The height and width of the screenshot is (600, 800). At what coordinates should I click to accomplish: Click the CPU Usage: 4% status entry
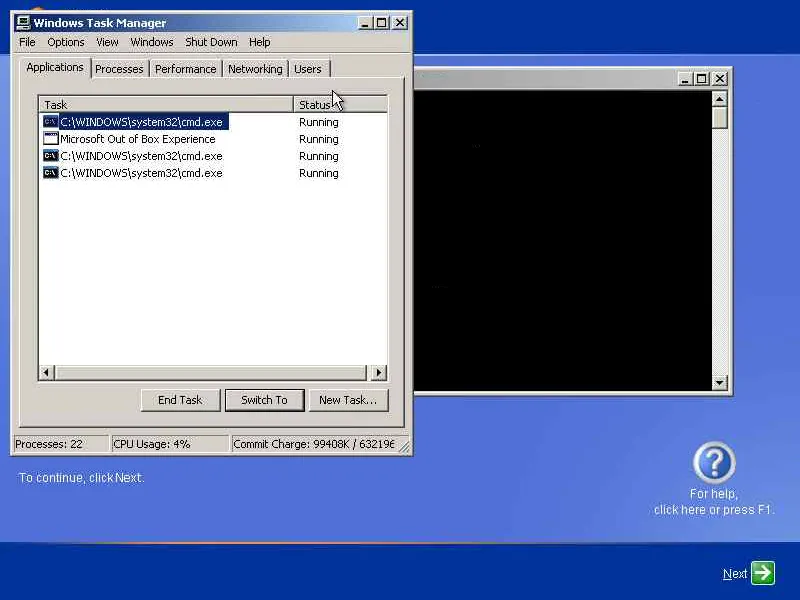click(x=169, y=444)
